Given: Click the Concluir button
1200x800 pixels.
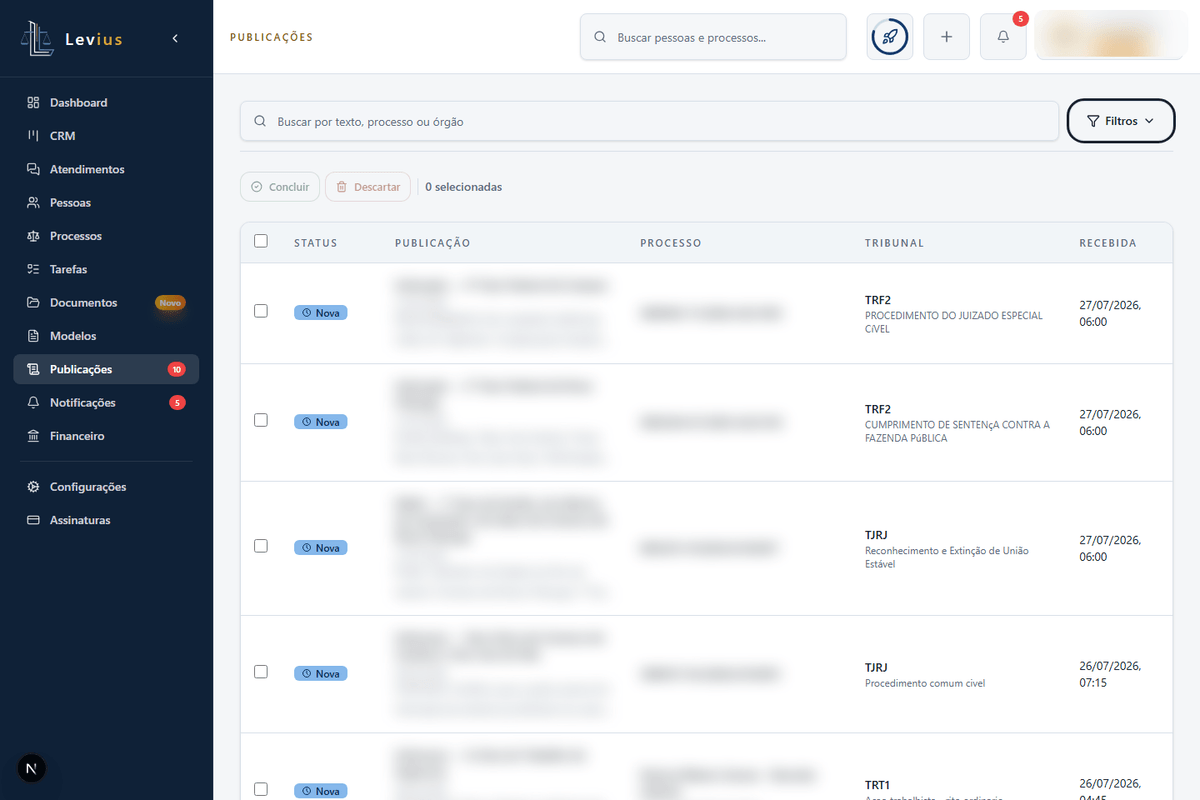Looking at the screenshot, I should pyautogui.click(x=280, y=187).
